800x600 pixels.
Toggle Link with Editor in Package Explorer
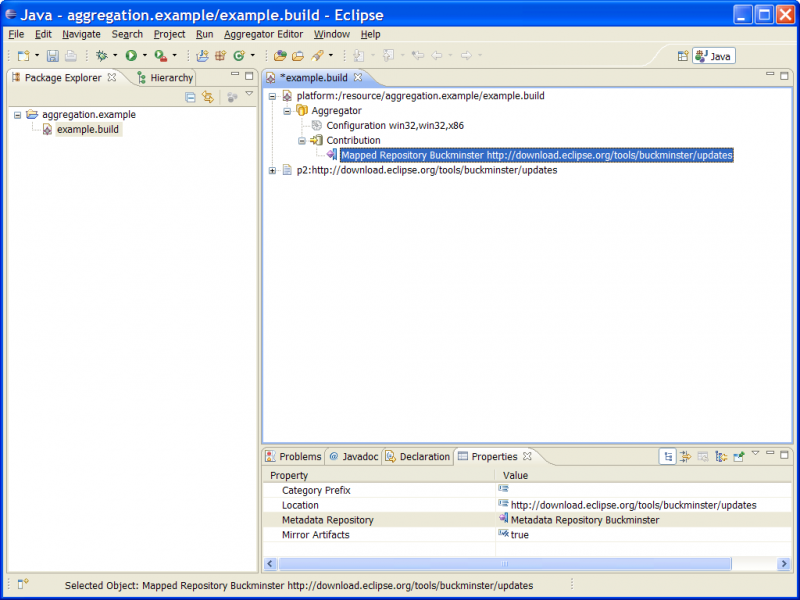(x=208, y=97)
